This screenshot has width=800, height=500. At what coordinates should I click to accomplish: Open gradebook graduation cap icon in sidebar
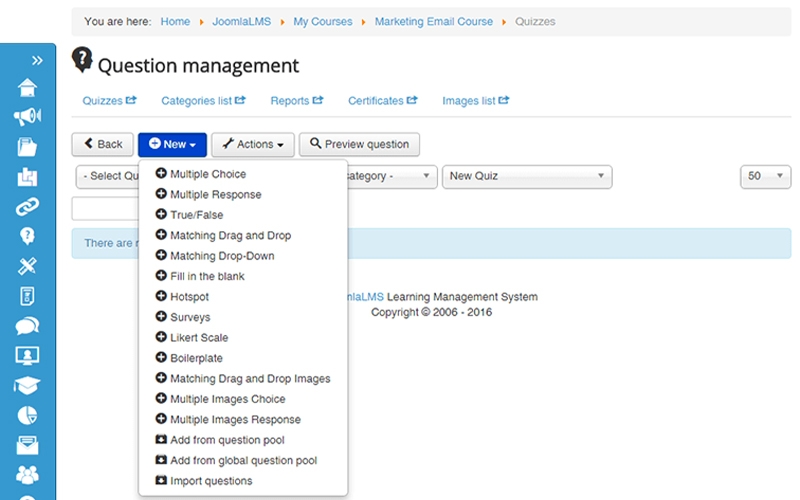28,385
